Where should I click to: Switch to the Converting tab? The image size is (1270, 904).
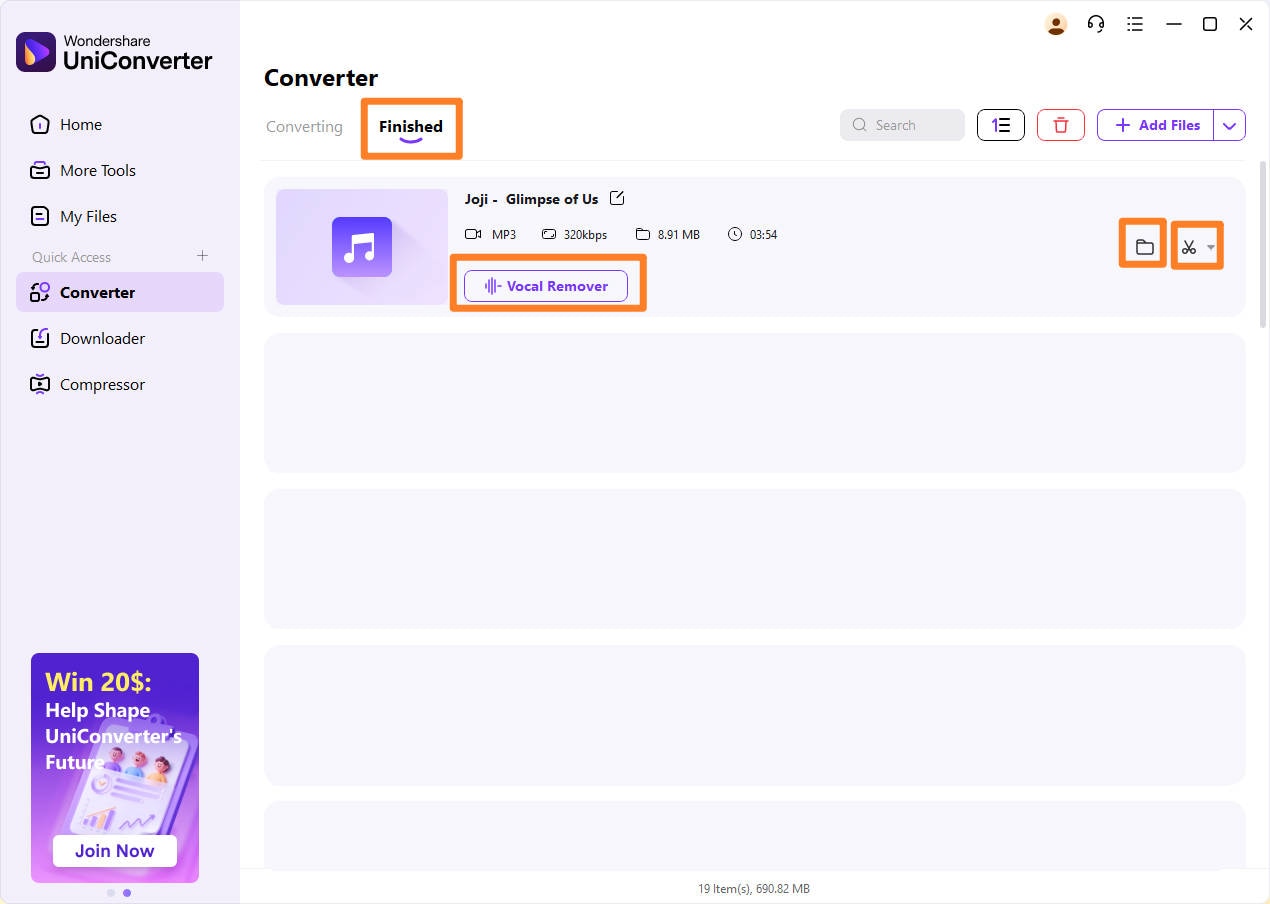(304, 127)
